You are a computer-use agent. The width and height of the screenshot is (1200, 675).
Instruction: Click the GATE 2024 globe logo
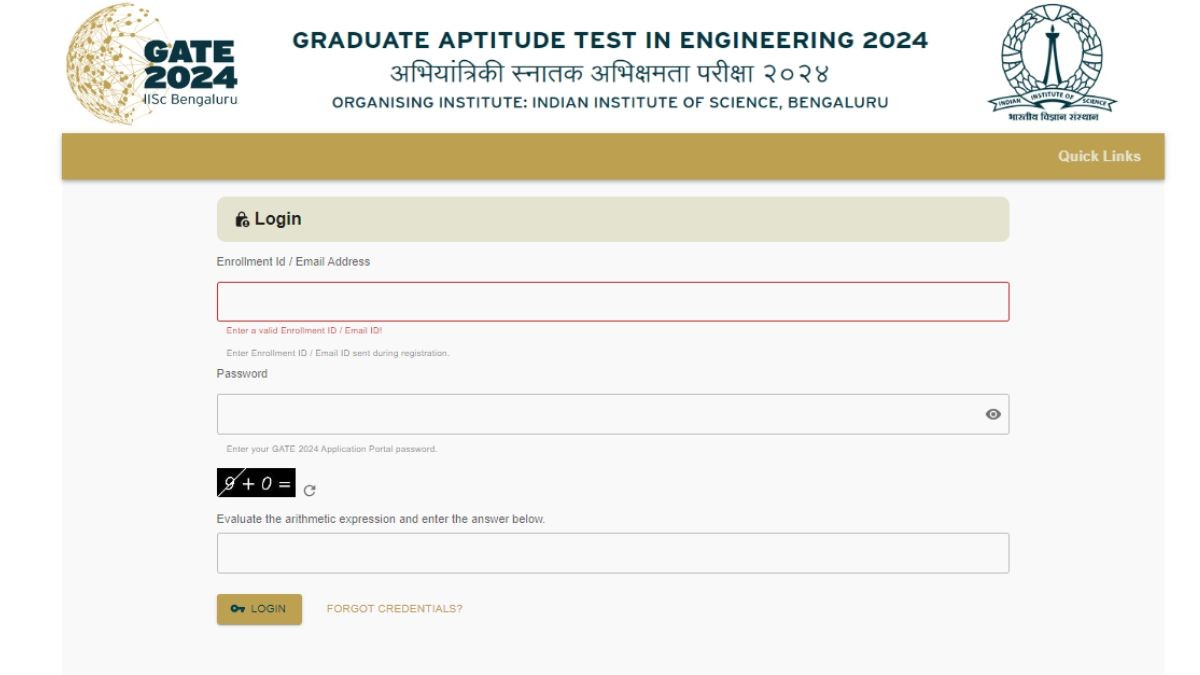pos(152,64)
